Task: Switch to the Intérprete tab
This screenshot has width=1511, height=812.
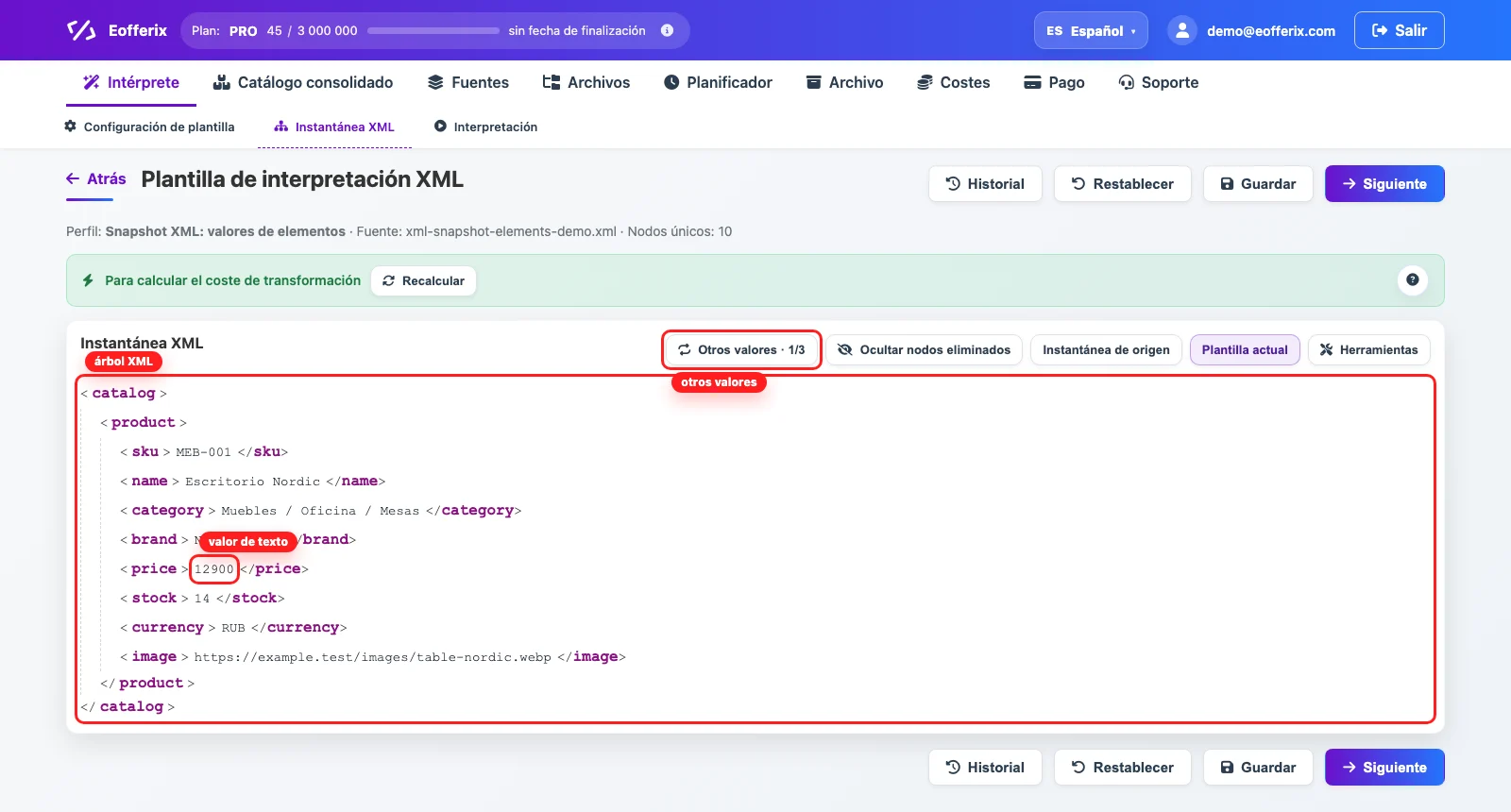Action: 131,82
